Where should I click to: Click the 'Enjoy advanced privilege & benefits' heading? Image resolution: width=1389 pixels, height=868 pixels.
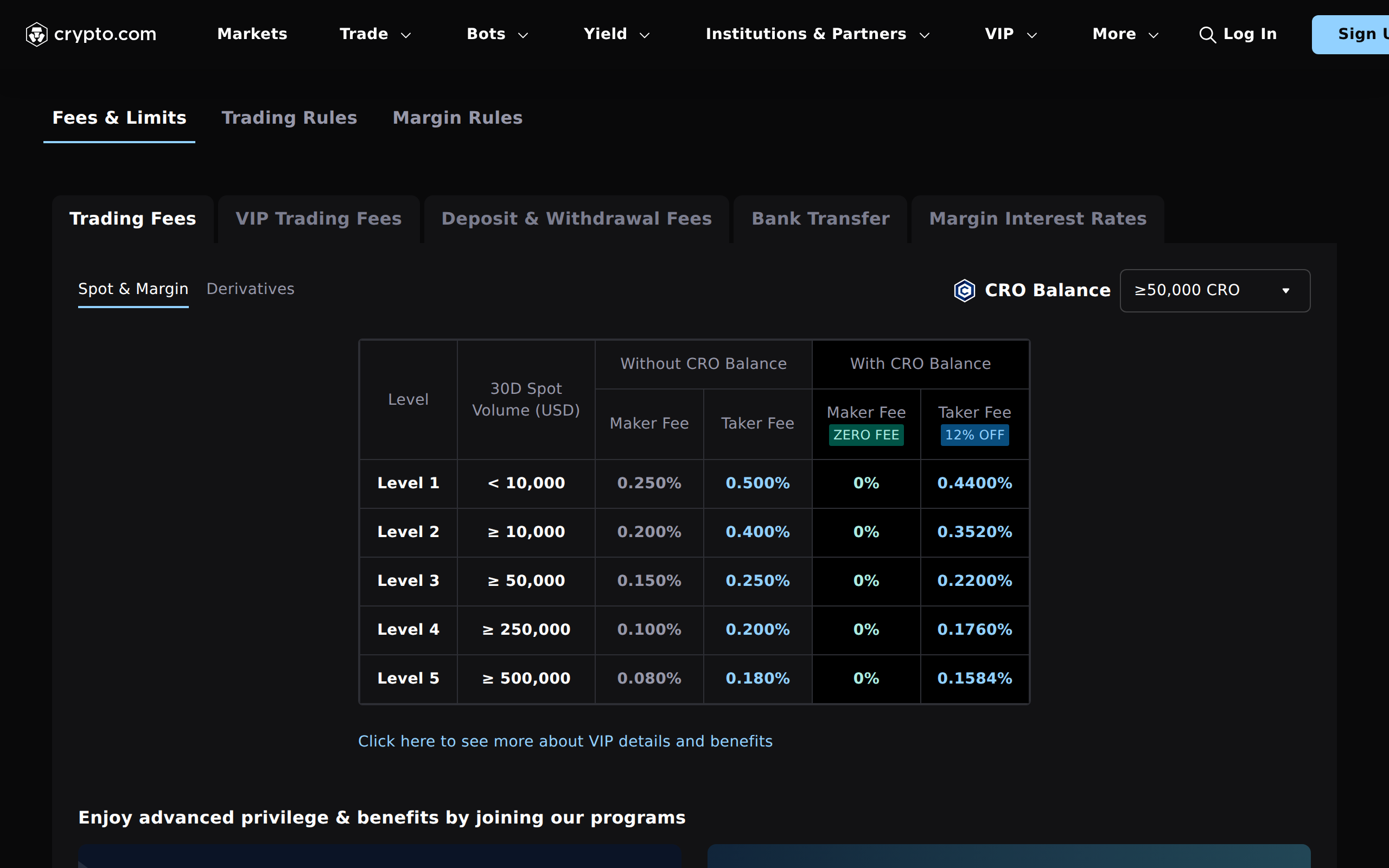[381, 818]
